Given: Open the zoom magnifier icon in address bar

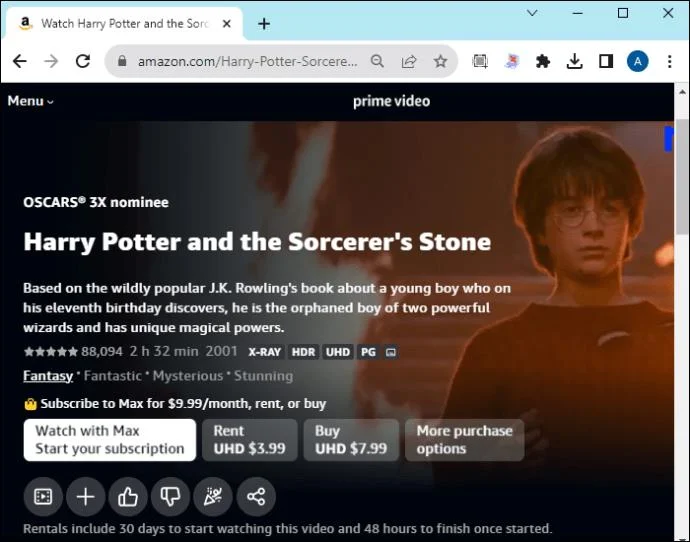Looking at the screenshot, I should 377,61.
